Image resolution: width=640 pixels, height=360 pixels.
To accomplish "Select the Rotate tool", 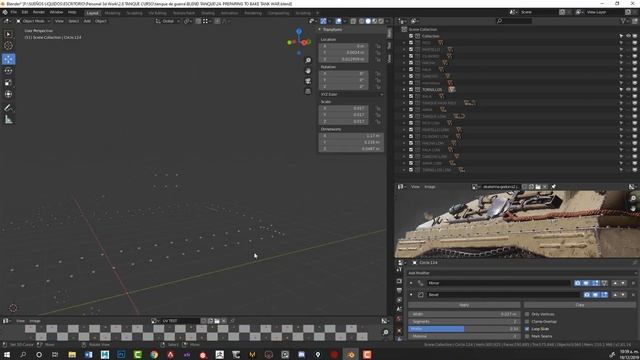I will coord(8,71).
